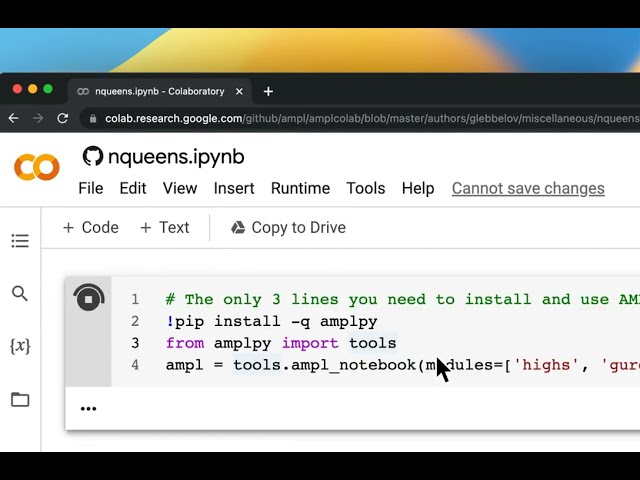Viewport: 640px width, 480px height.
Task: Click the nqueens.ipynb notebook title
Action: coord(176,157)
